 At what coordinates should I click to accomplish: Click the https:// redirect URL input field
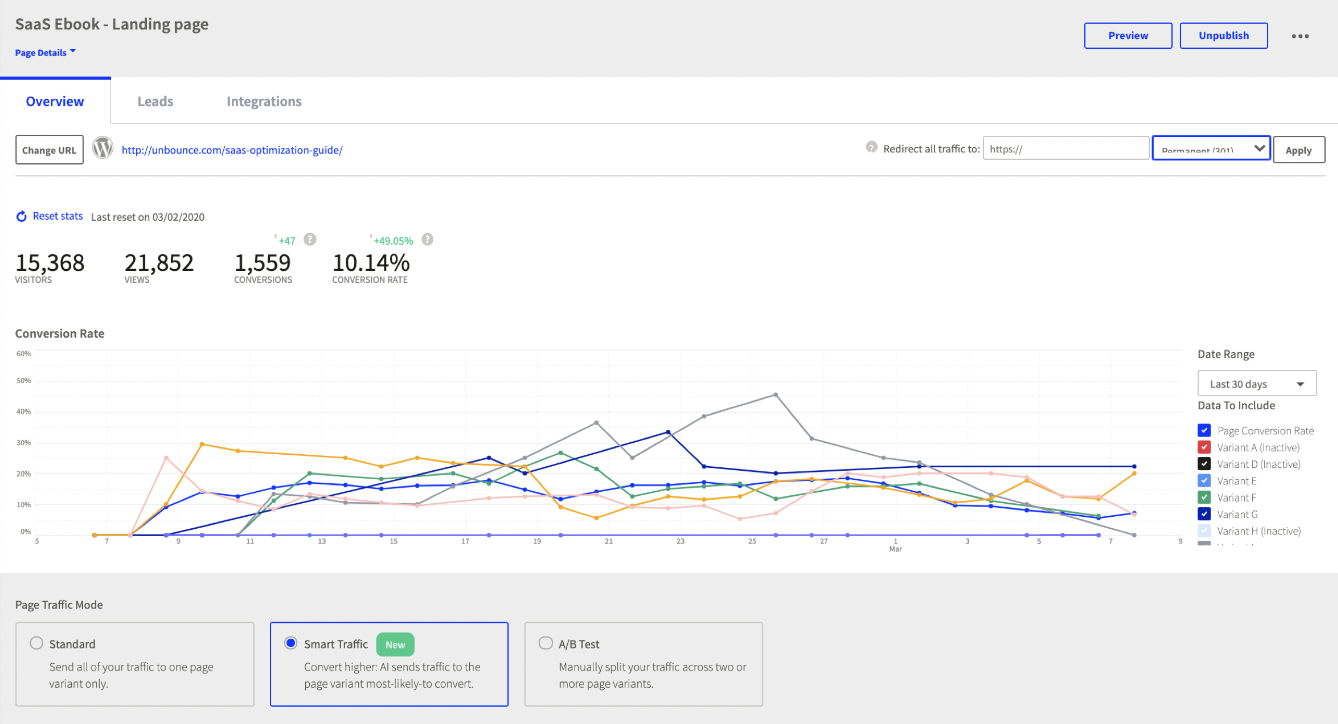[1065, 147]
